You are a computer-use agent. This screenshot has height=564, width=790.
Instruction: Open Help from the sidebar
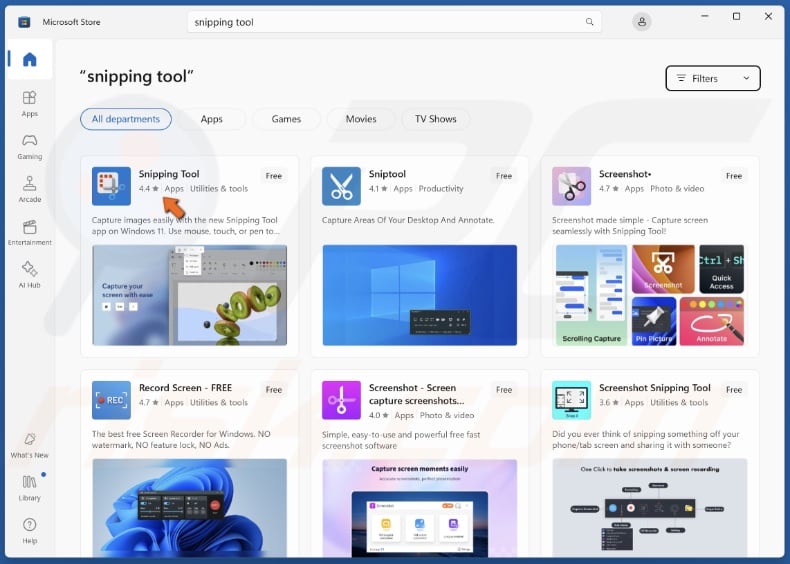(x=30, y=531)
